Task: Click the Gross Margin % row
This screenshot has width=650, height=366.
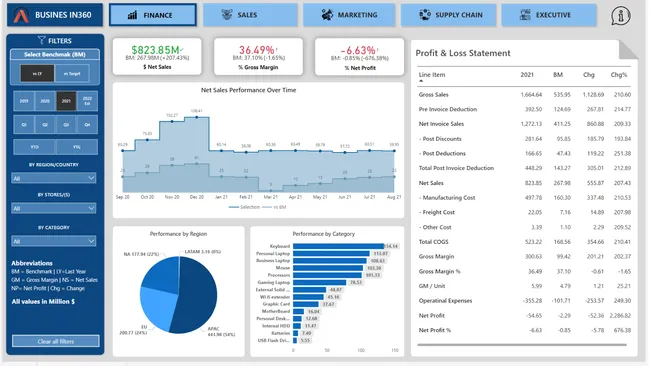Action: tap(524, 271)
